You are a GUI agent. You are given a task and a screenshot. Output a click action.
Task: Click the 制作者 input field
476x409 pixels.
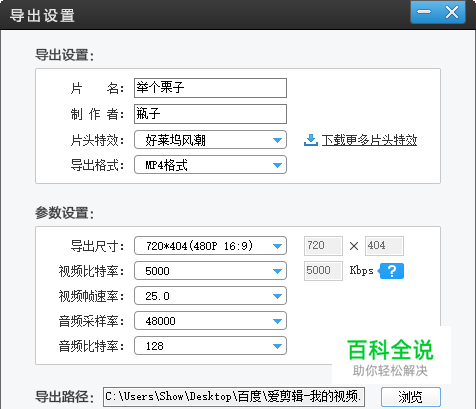click(x=210, y=114)
